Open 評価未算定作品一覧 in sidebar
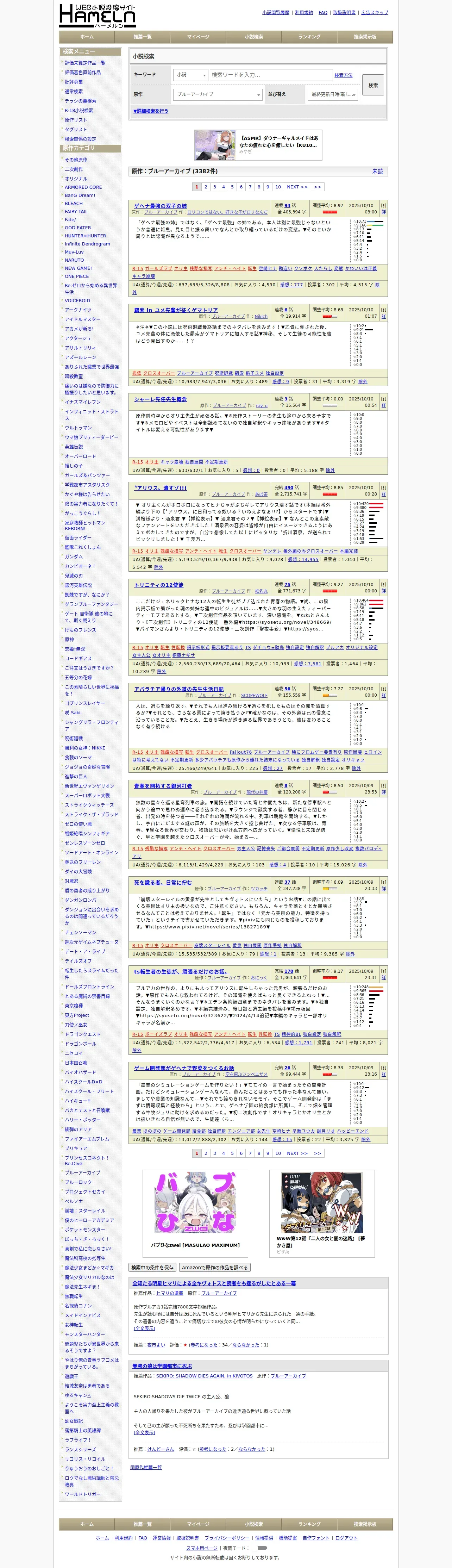Screen dimensions: 452x1568 click(x=85, y=63)
